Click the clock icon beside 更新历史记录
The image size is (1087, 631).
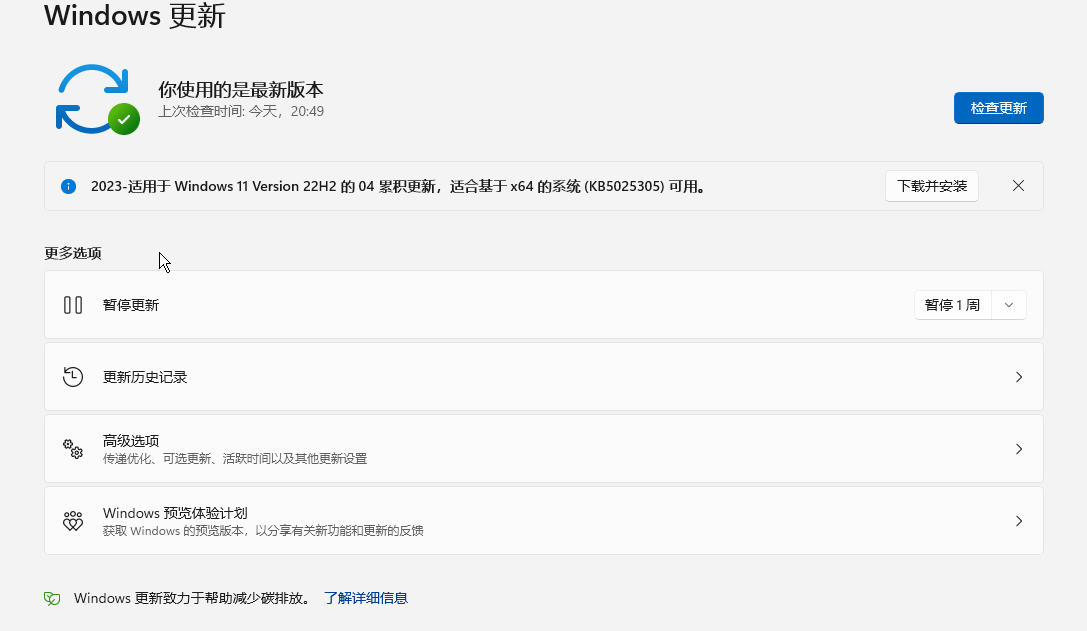(72, 376)
